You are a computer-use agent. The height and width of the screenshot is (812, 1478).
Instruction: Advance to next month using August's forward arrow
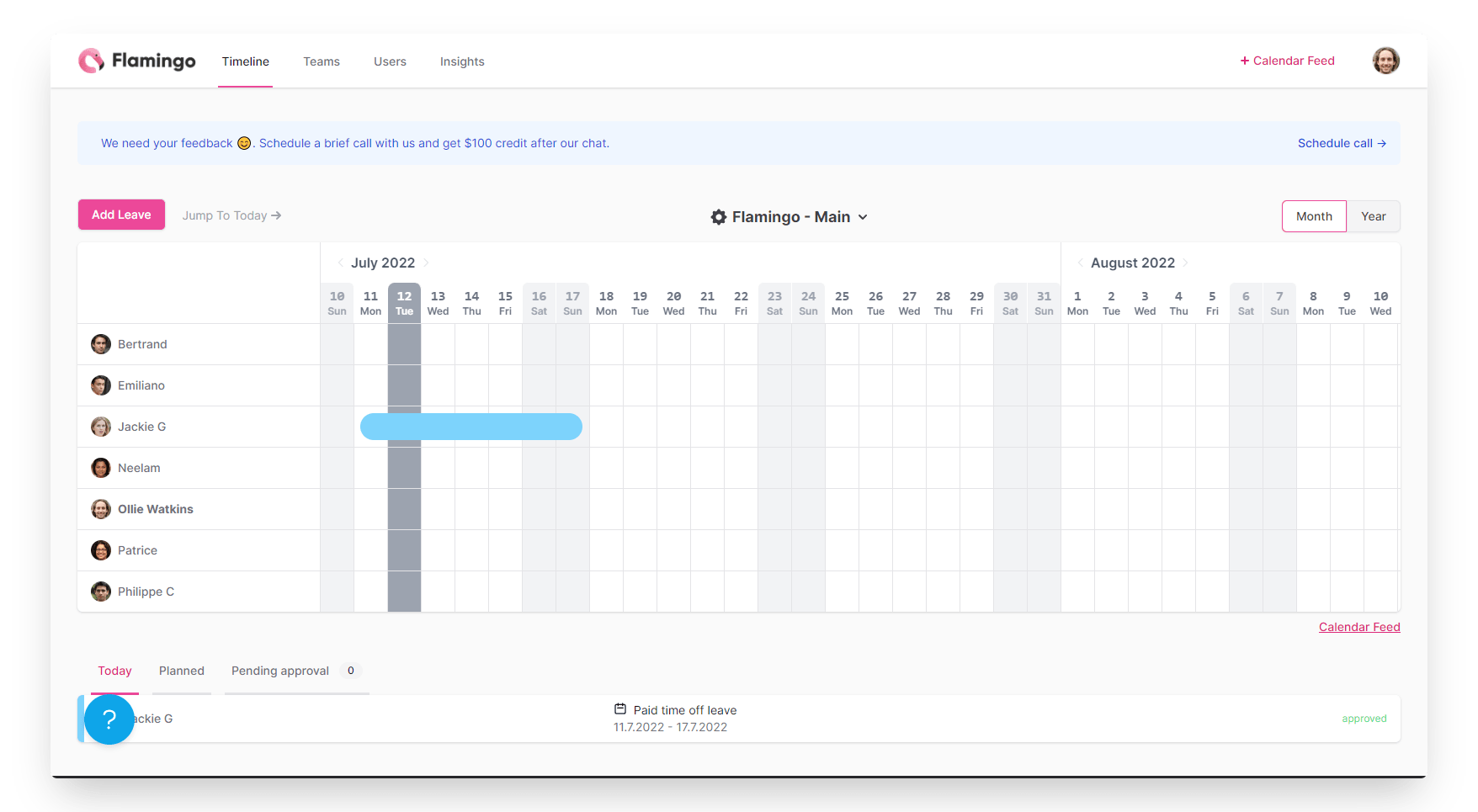[1188, 263]
